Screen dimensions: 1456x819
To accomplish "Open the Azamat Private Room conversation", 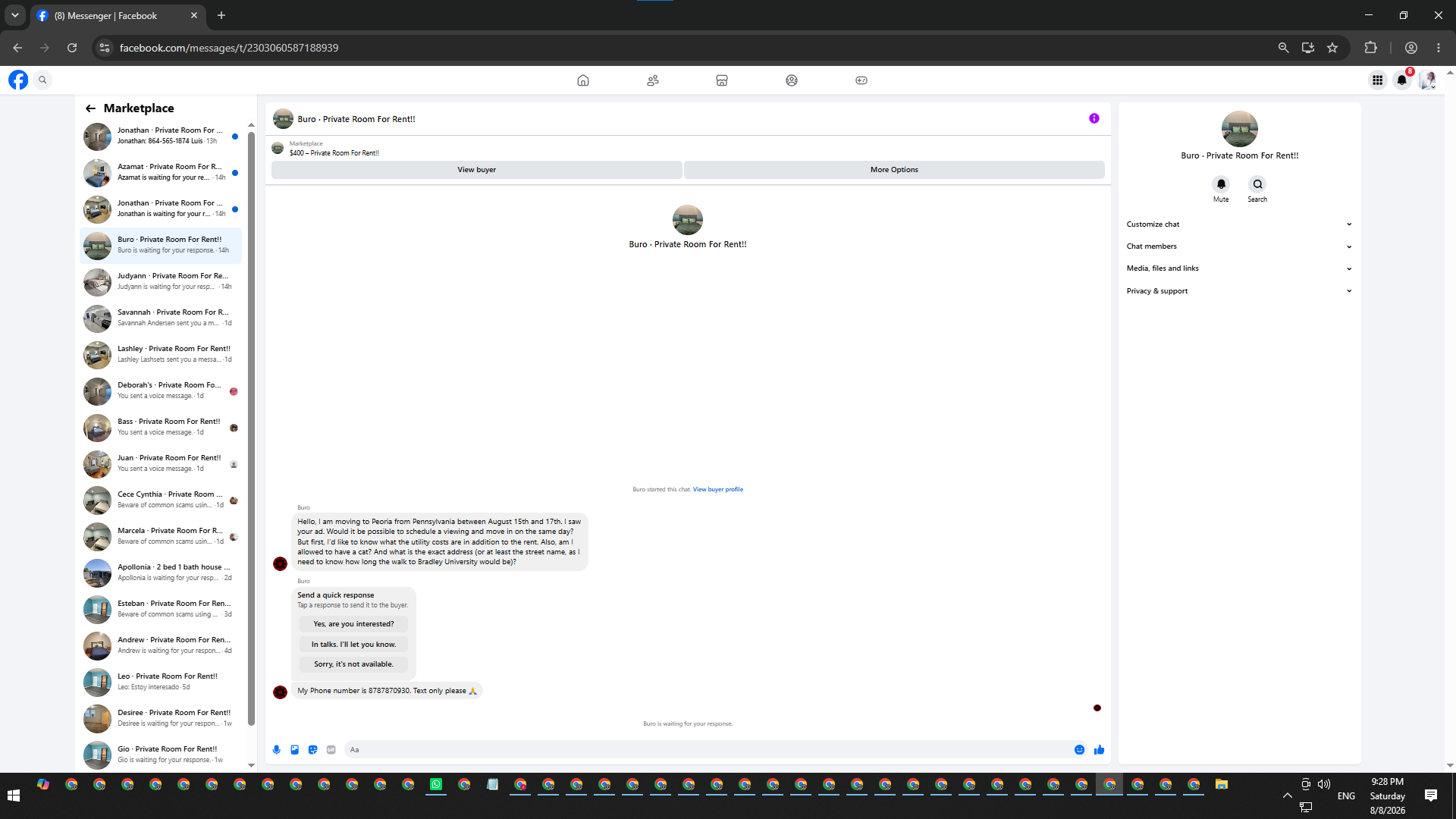I will pyautogui.click(x=161, y=173).
